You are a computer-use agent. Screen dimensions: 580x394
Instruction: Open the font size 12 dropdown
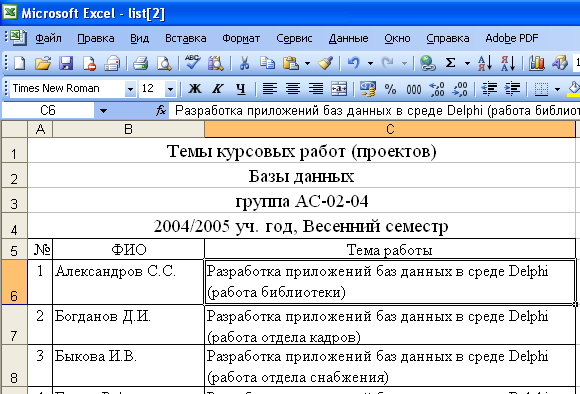pos(170,89)
